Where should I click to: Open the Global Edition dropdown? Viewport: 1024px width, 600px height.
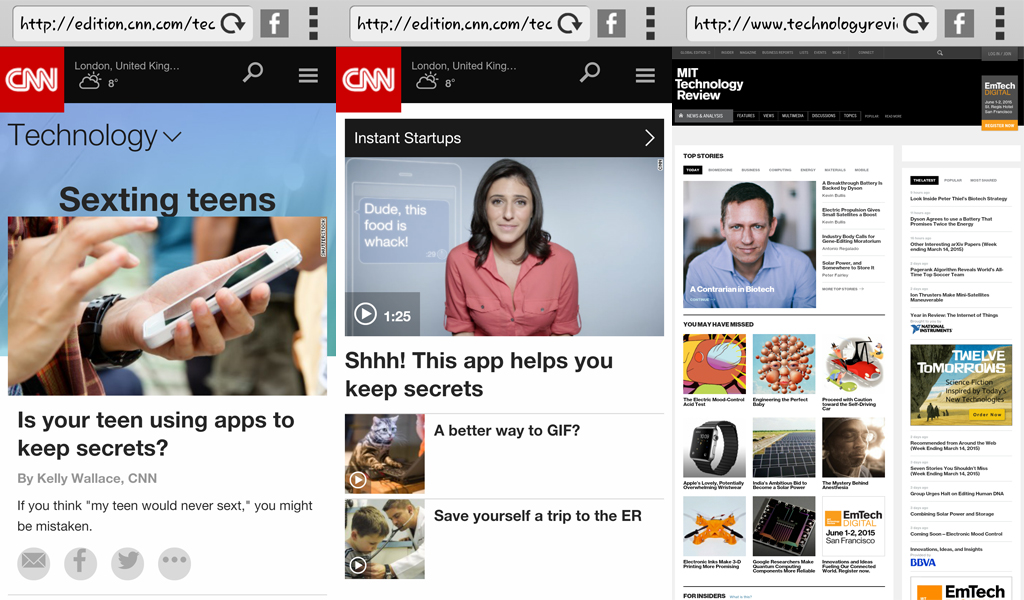coord(695,52)
